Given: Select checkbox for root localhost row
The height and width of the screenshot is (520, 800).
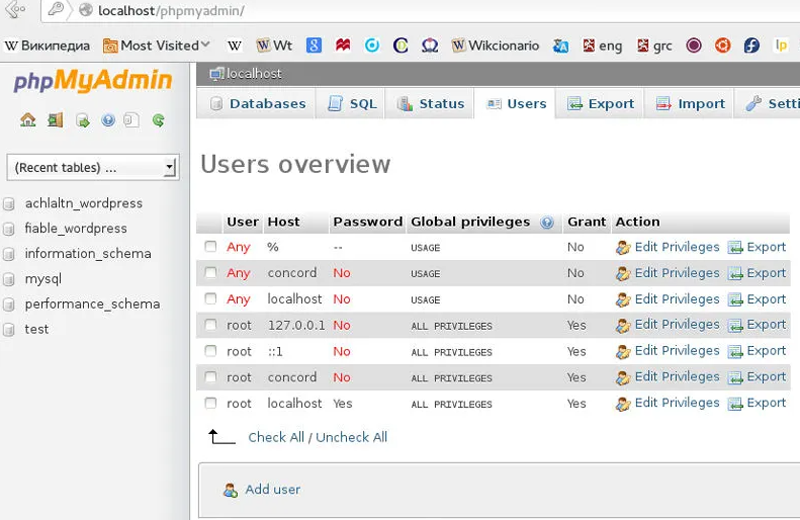Looking at the screenshot, I should (211, 403).
